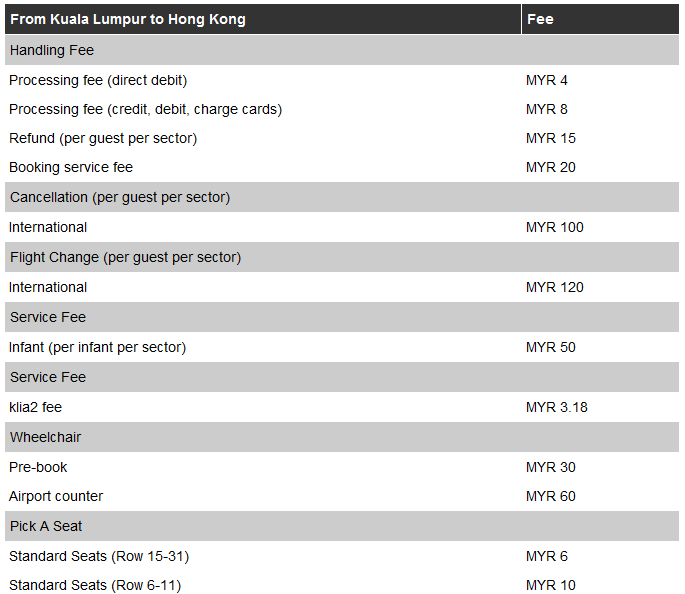Viewport: 685px width, 594px height.
Task: Select the 'Handling Fee' section row
Action: click(x=52, y=50)
